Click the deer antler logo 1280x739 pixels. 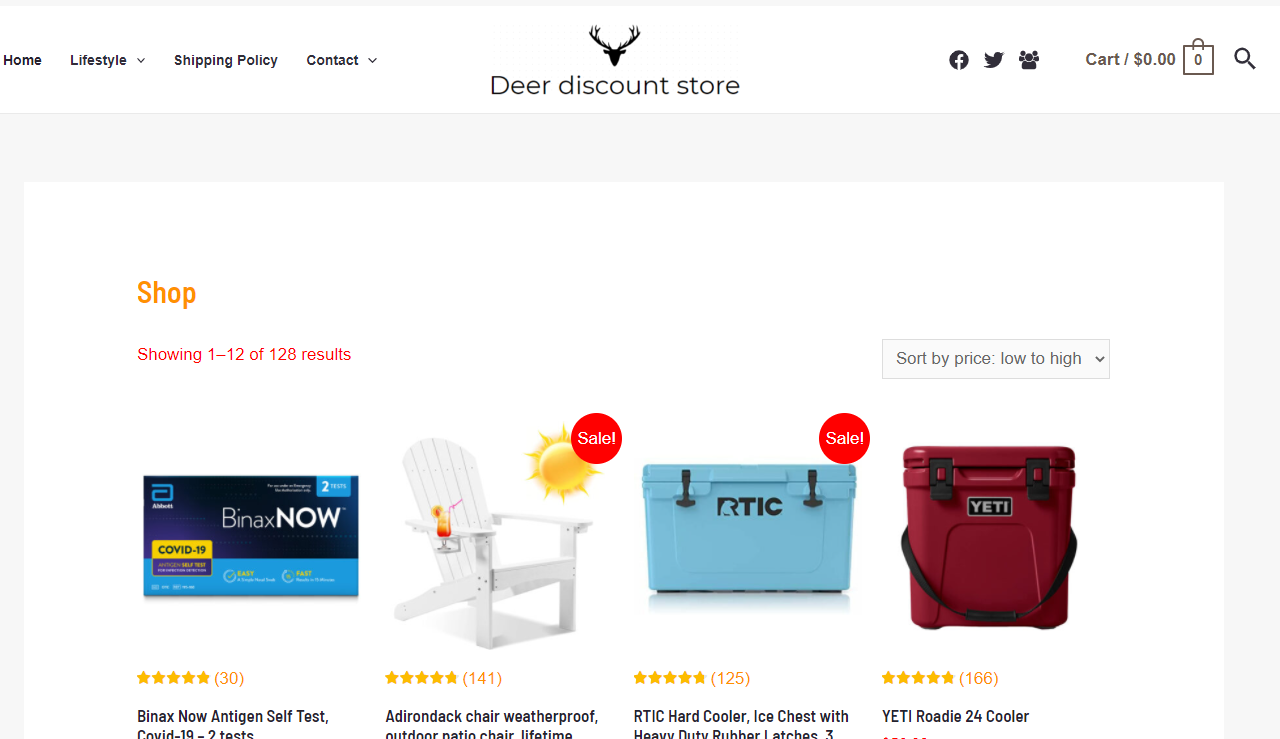tap(614, 46)
